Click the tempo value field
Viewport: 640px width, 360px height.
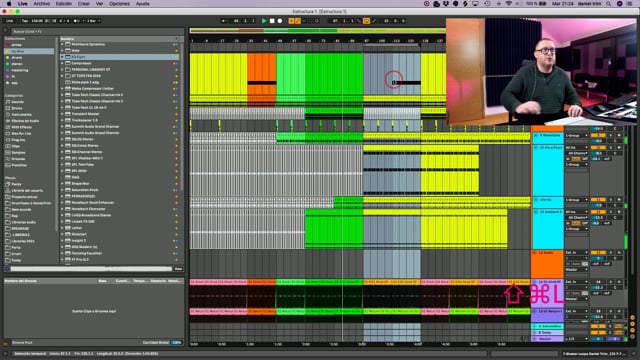(x=37, y=21)
